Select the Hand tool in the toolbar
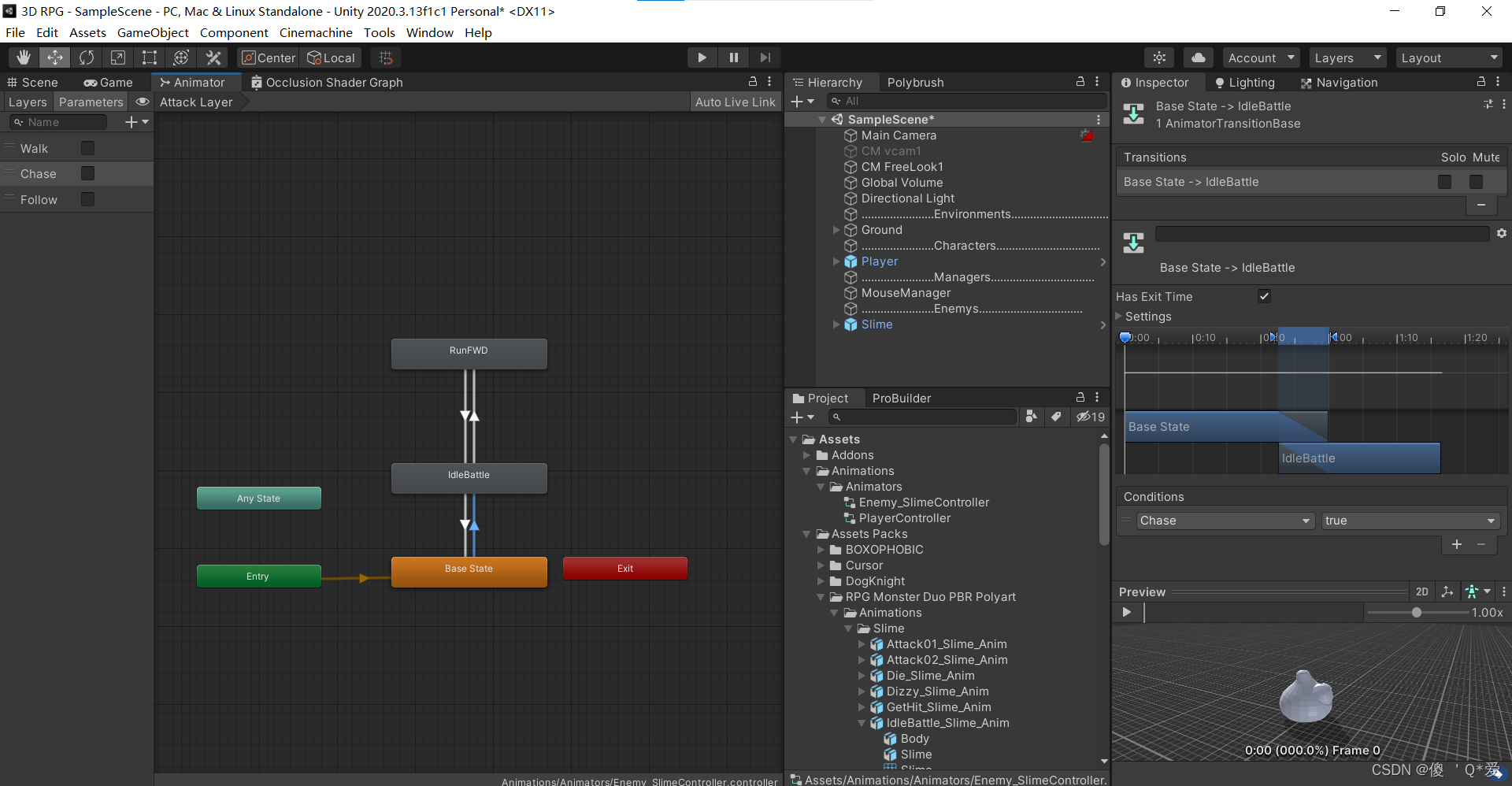Screen dimensions: 1512x786 pos(22,57)
